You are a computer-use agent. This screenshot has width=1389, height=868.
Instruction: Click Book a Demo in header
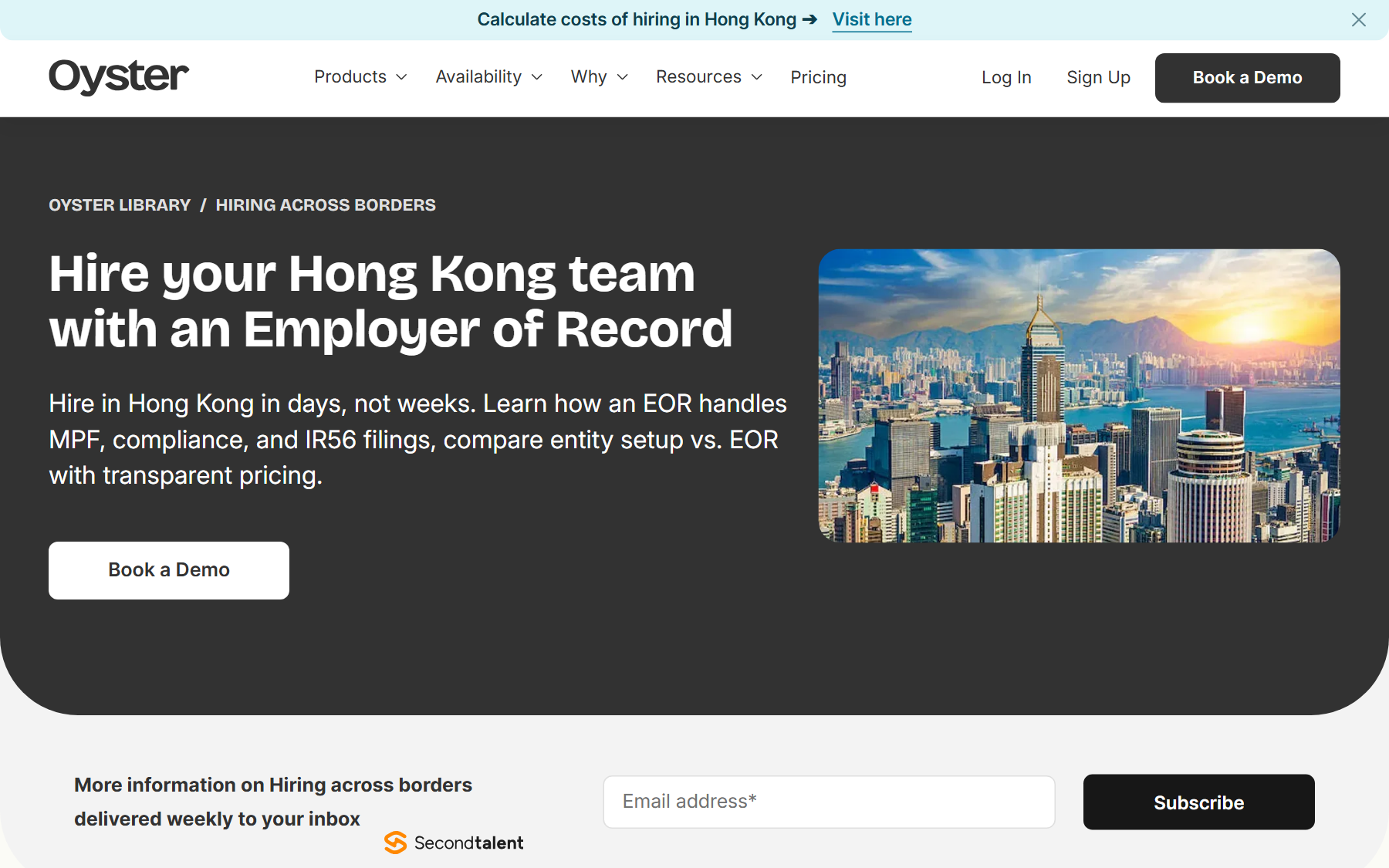tap(1247, 78)
